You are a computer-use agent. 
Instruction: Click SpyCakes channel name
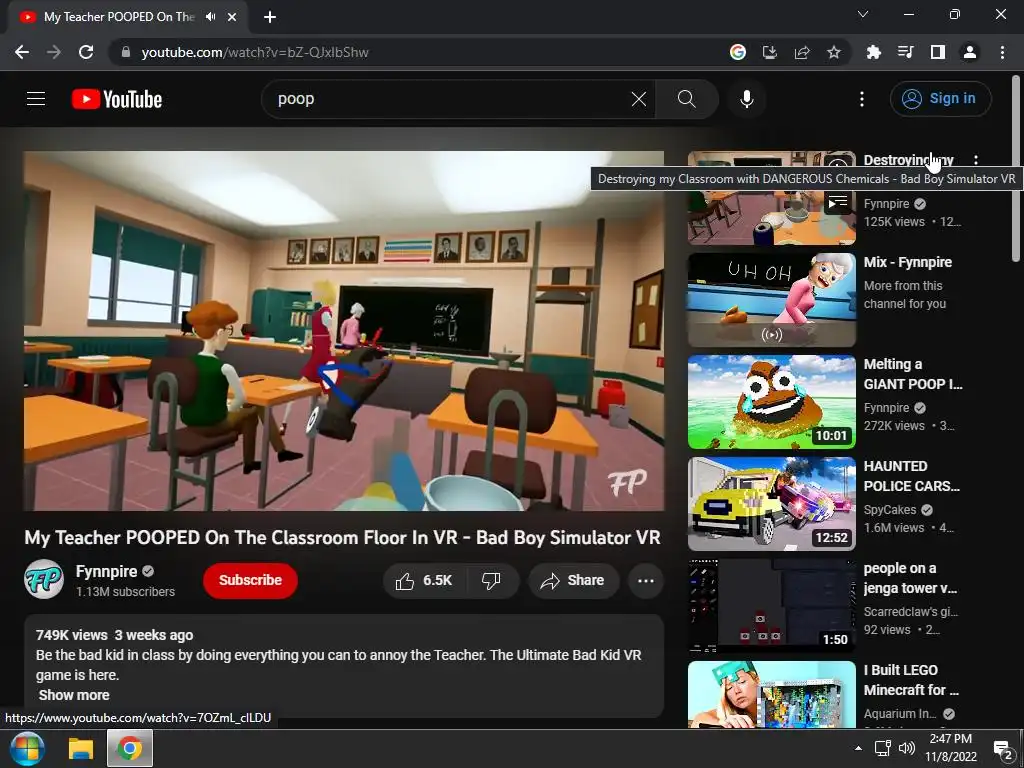(890, 509)
